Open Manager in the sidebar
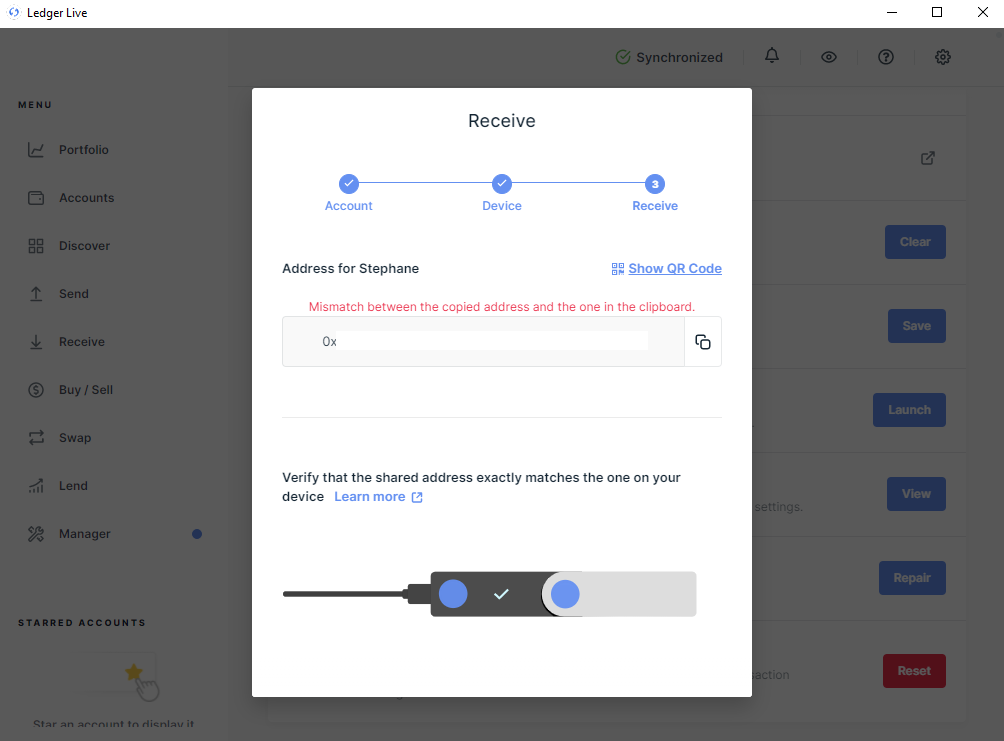 coord(84,534)
